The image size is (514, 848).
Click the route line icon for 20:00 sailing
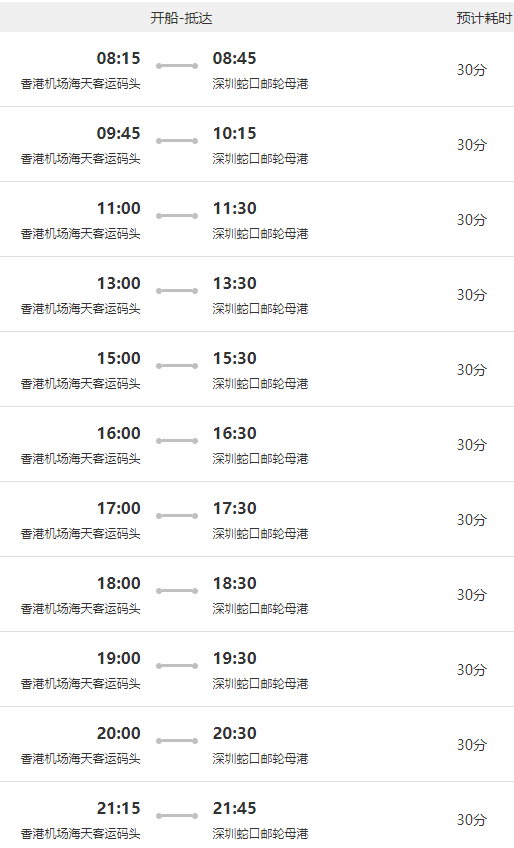177,741
